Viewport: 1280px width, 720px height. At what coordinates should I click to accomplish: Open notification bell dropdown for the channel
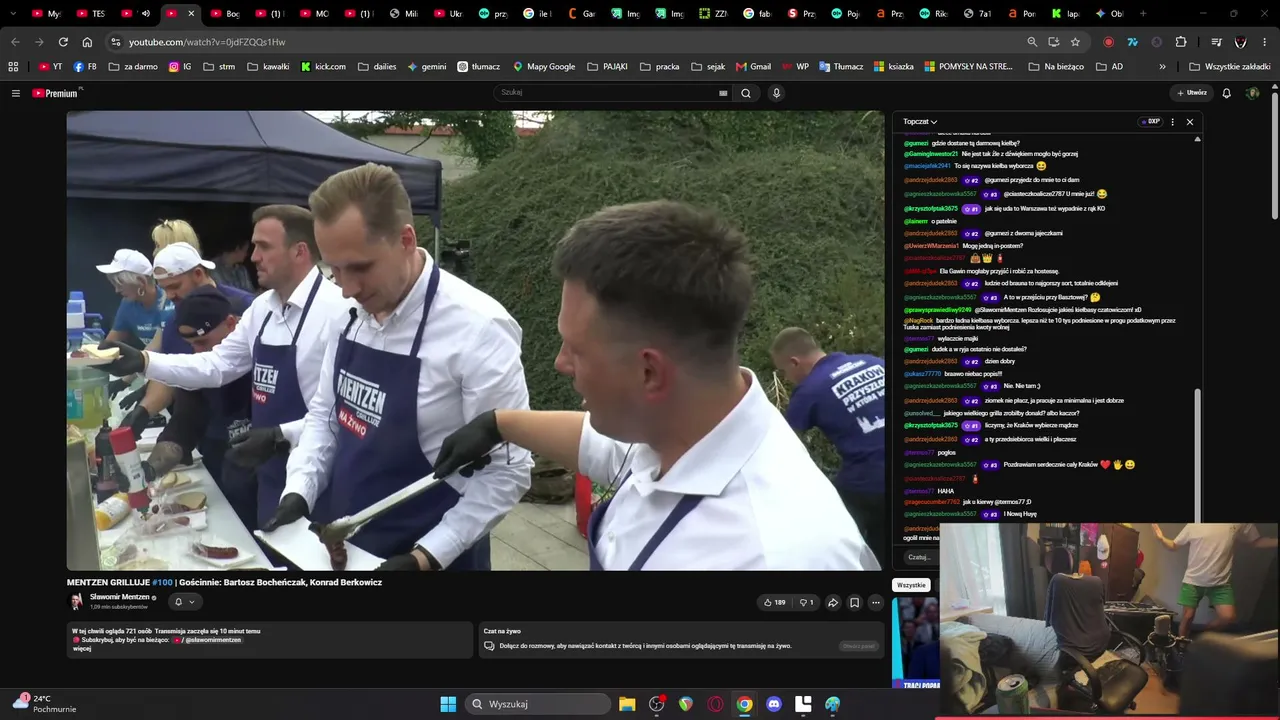pyautogui.click(x=184, y=601)
